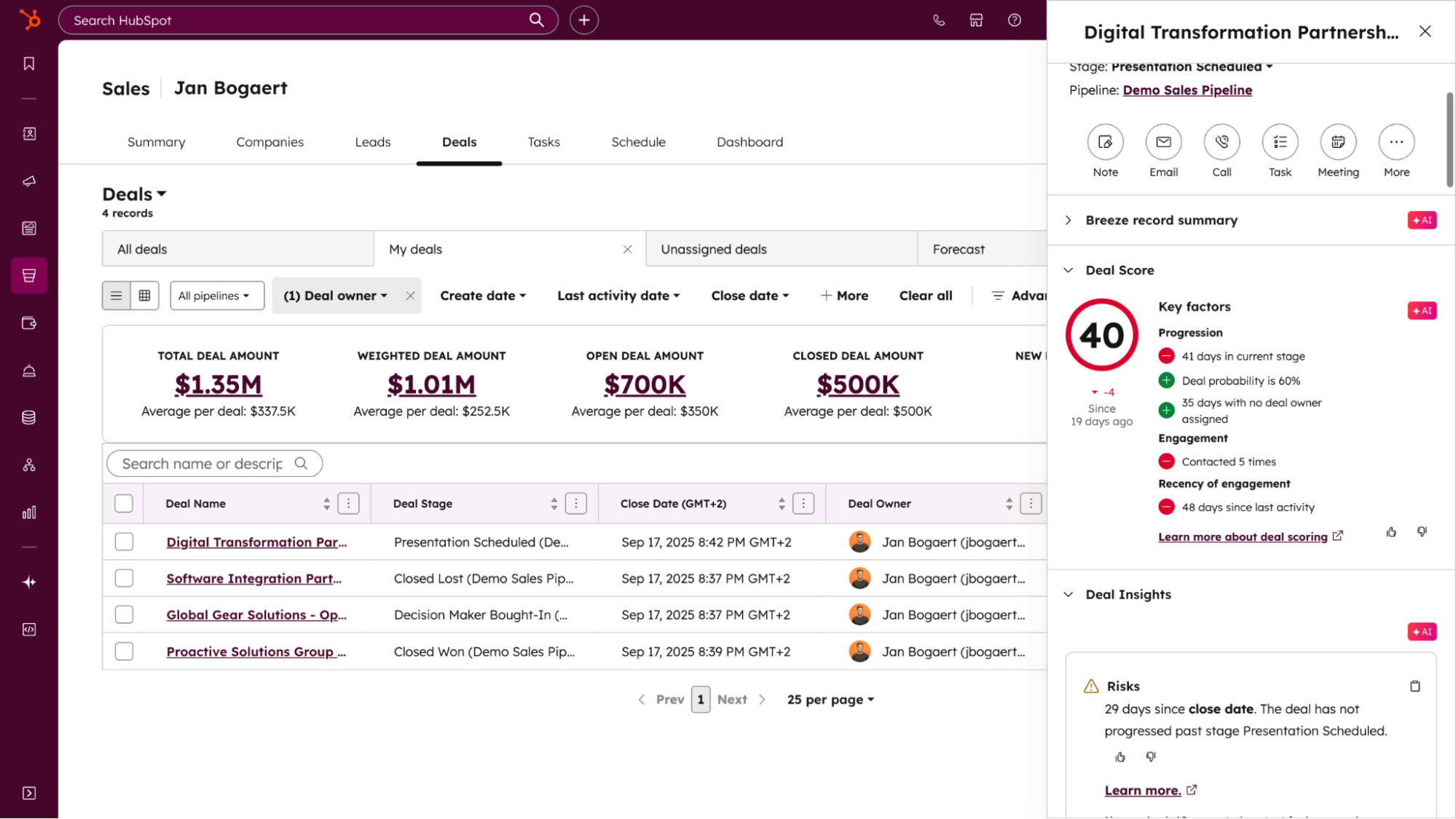Toggle the select-all deals checkbox

click(124, 504)
